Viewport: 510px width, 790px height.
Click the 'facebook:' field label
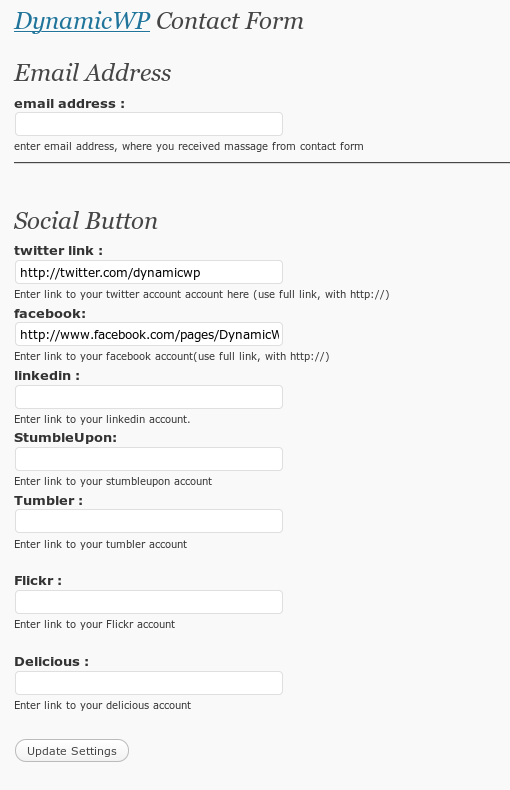(x=50, y=313)
